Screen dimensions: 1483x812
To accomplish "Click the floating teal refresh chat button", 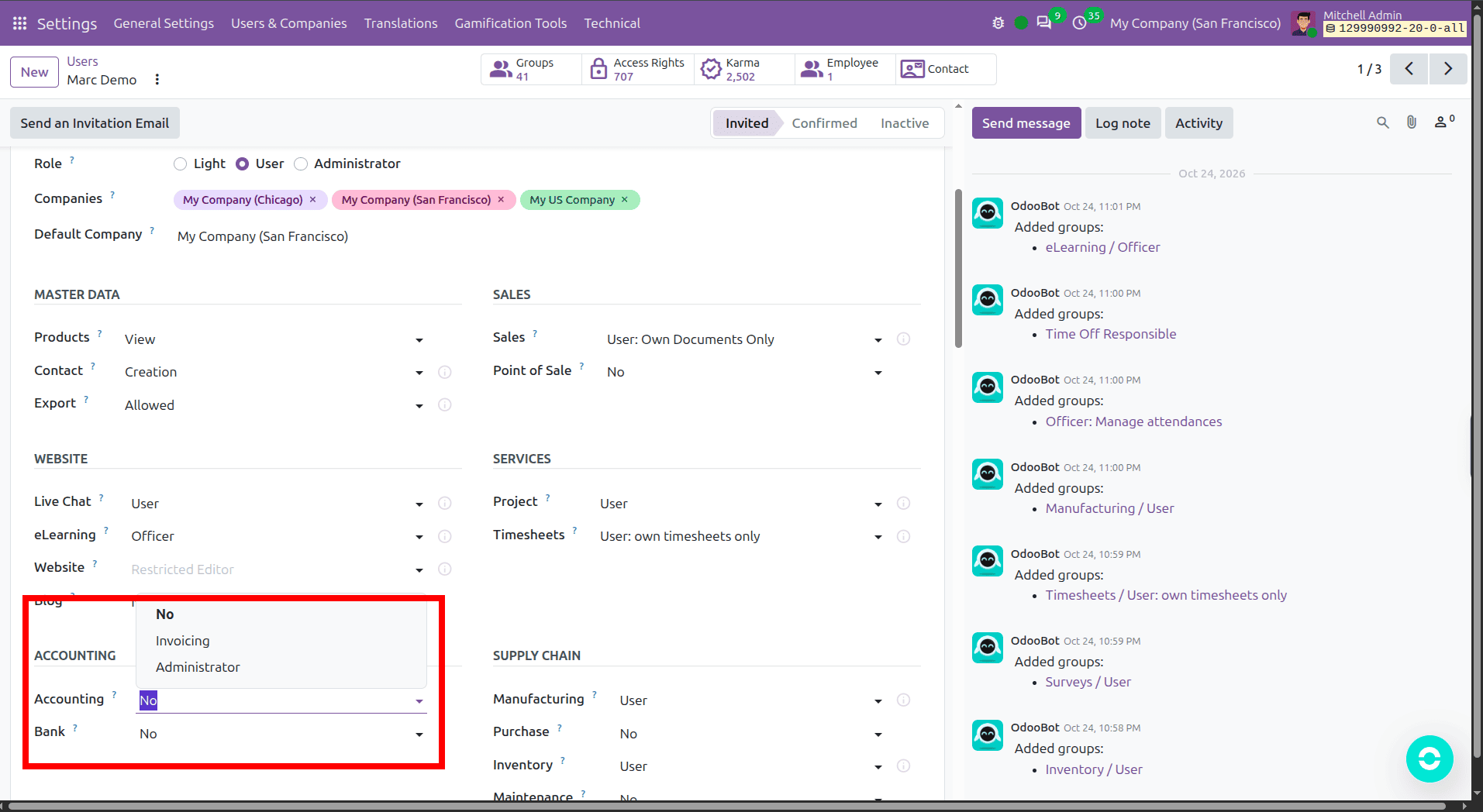I will [x=1430, y=759].
